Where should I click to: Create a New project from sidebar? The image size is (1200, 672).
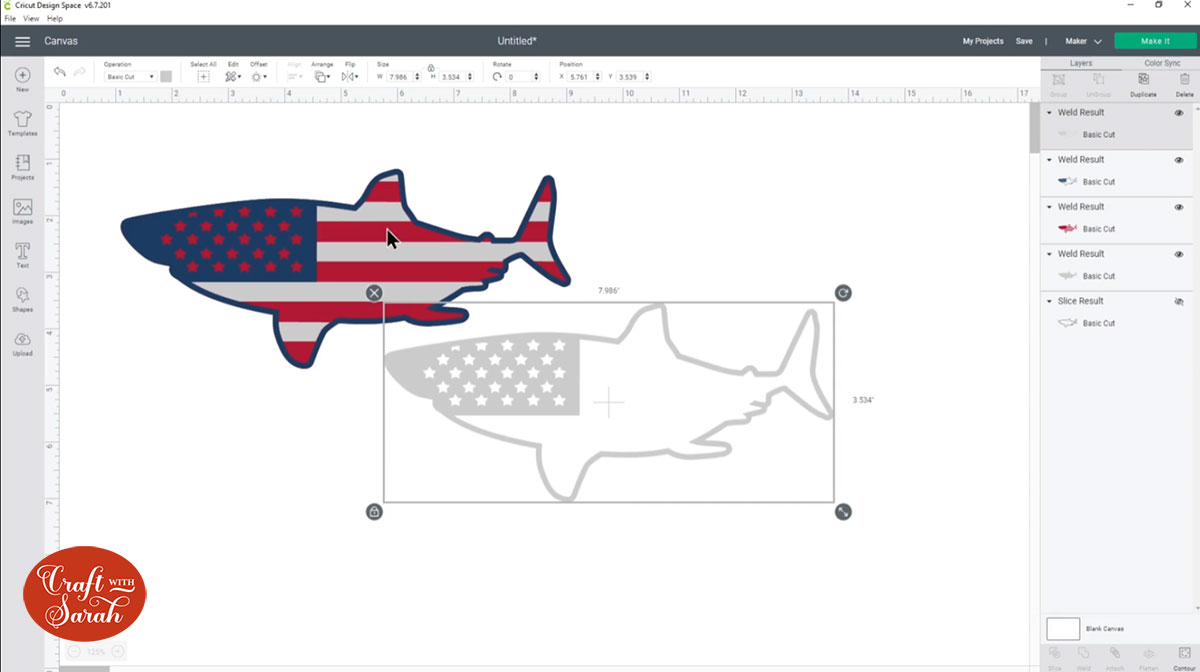point(22,79)
